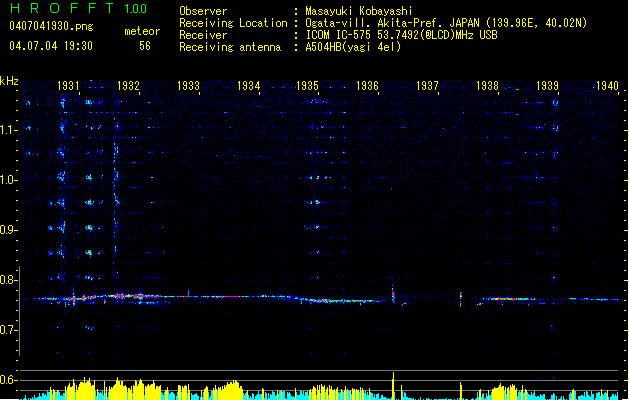Click the 0.6 kHz frequency axis label
The width and height of the screenshot is (629, 400).
coord(8,380)
